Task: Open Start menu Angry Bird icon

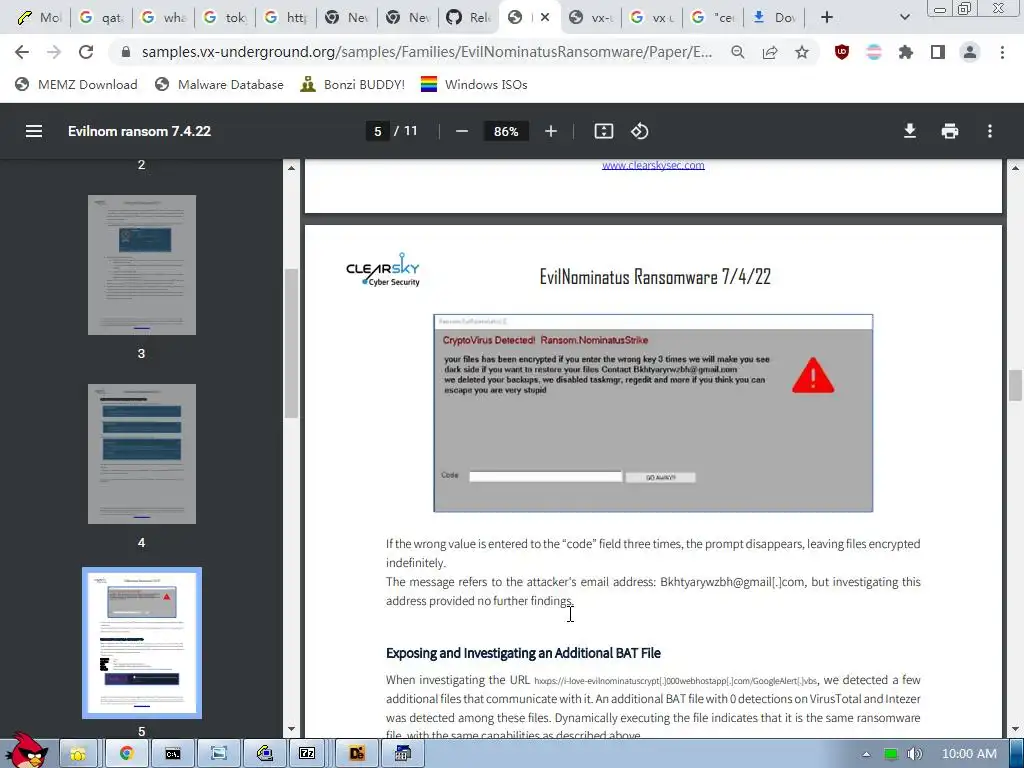Action: point(25,751)
